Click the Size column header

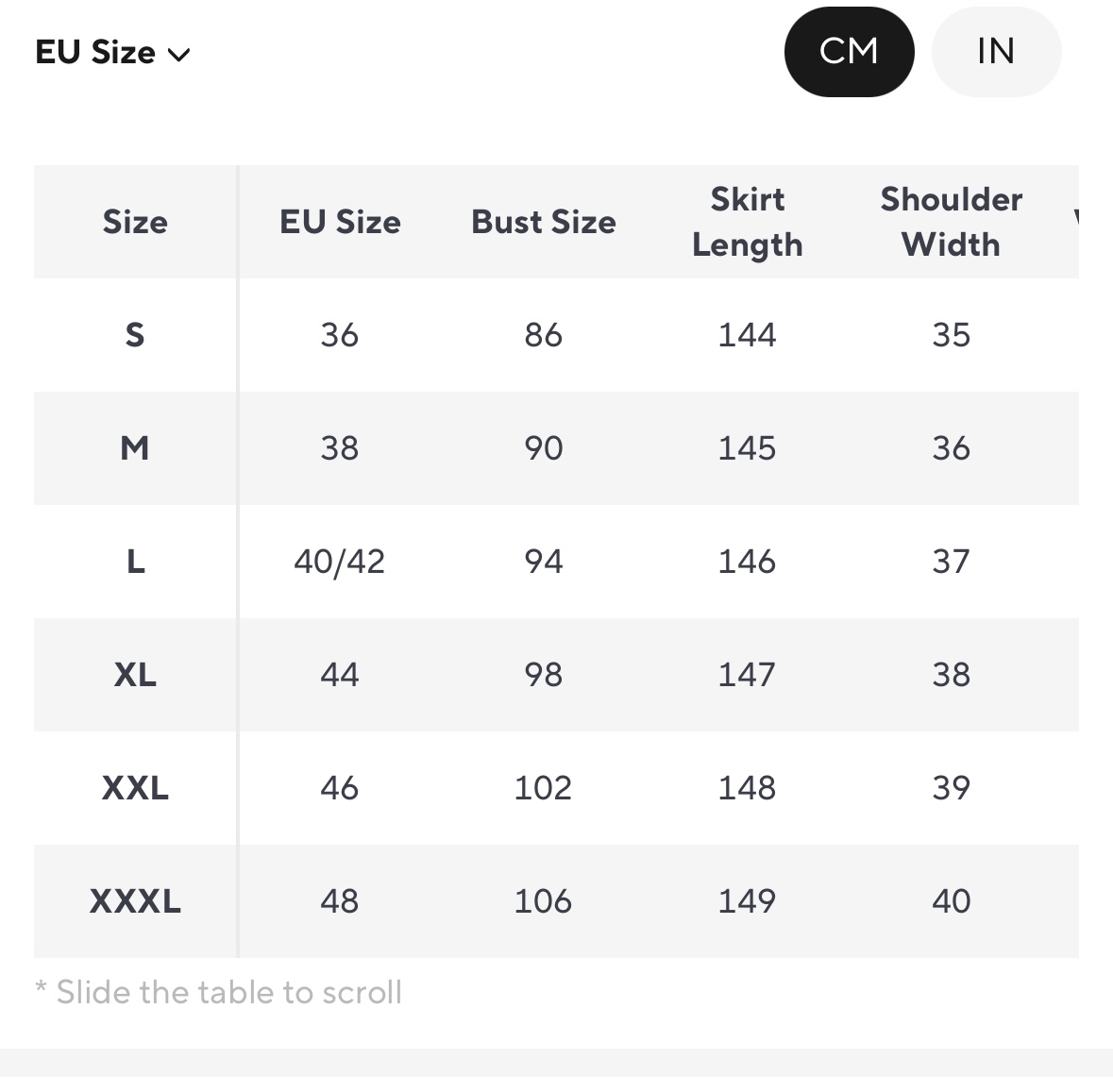[x=135, y=222]
